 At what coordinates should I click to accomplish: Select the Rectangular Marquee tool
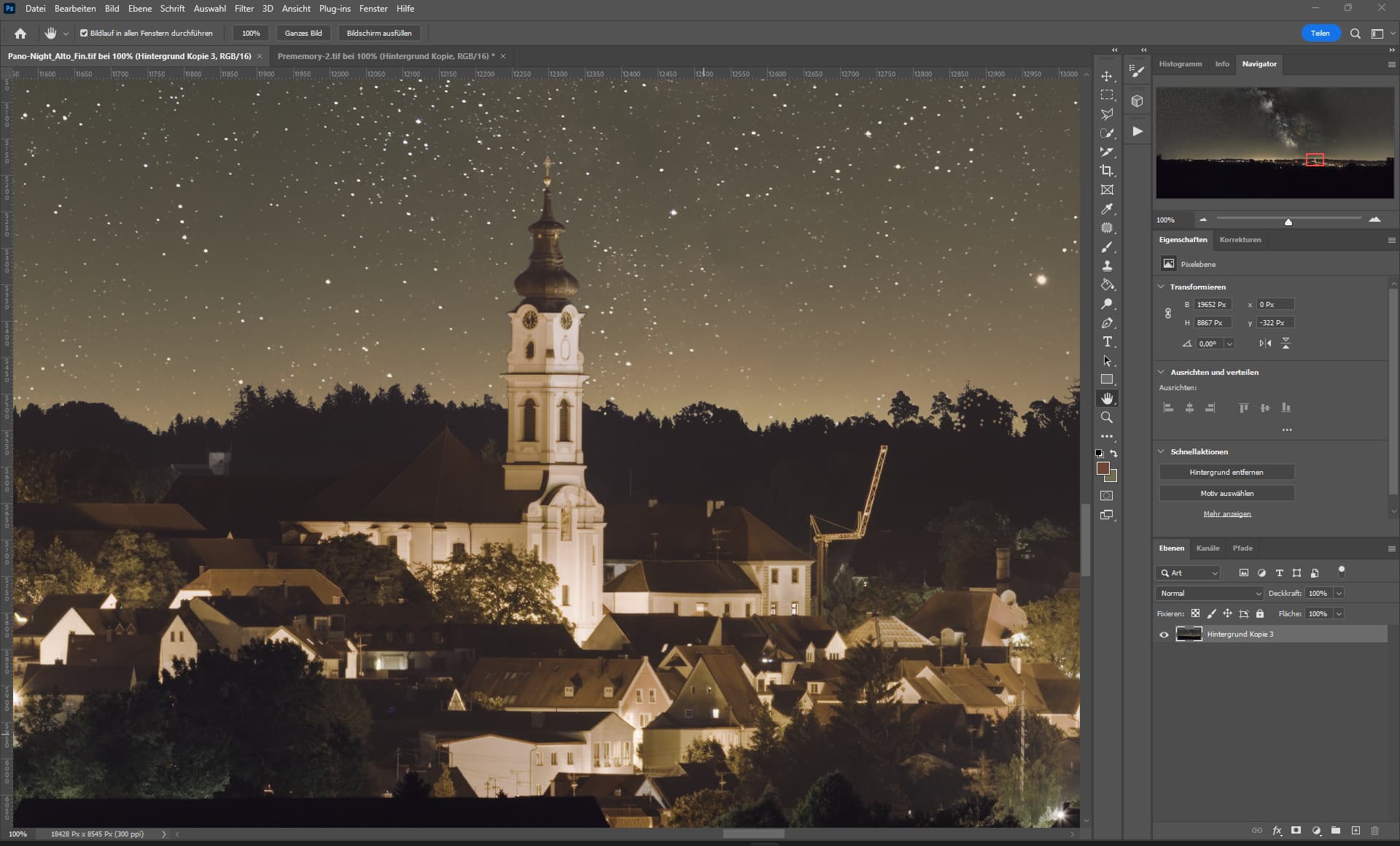[x=1107, y=95]
